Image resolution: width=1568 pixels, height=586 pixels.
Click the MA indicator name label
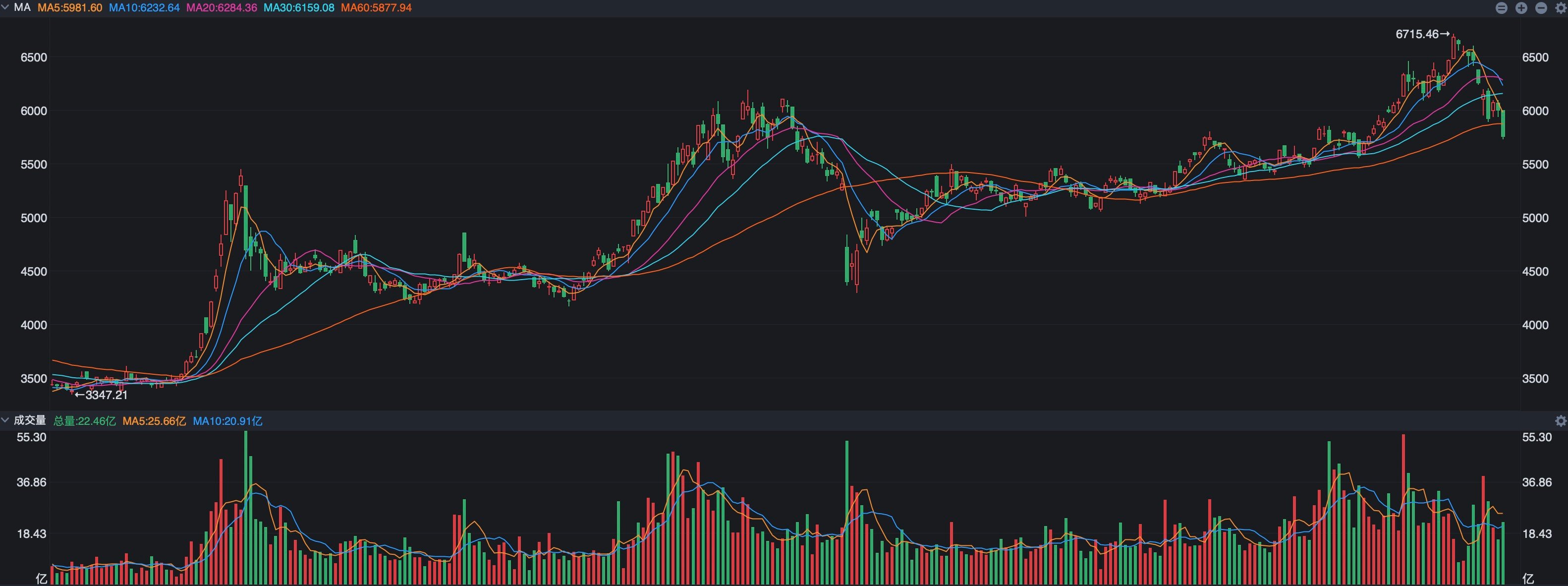coord(22,8)
